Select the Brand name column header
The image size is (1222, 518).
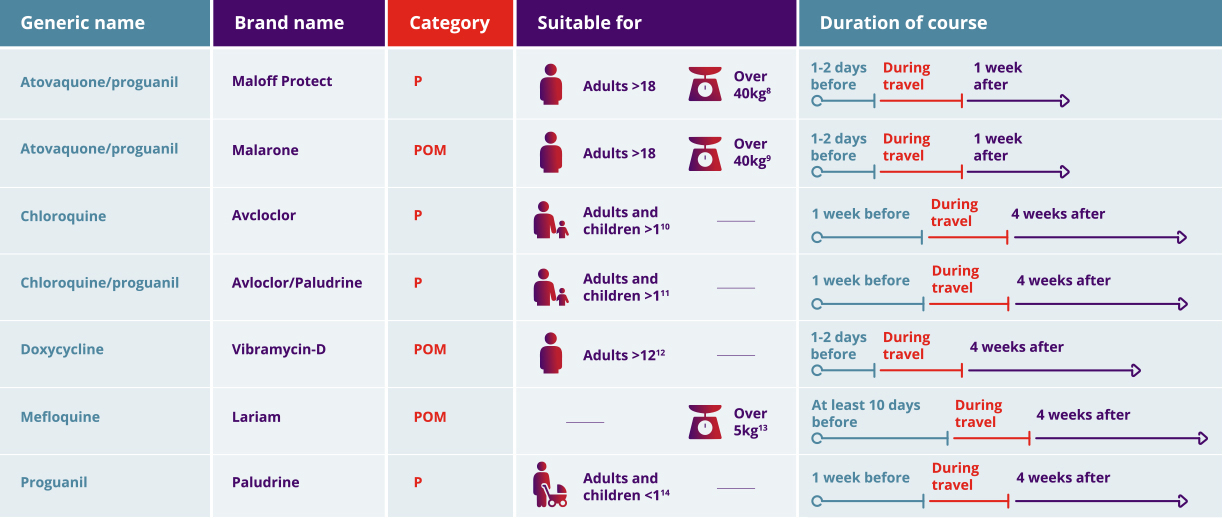(x=289, y=23)
